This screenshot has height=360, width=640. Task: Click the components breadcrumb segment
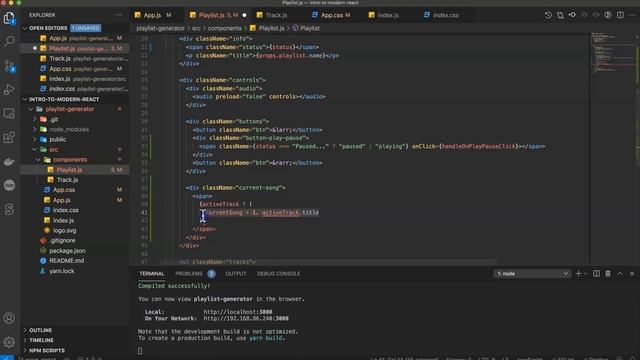click(224, 28)
